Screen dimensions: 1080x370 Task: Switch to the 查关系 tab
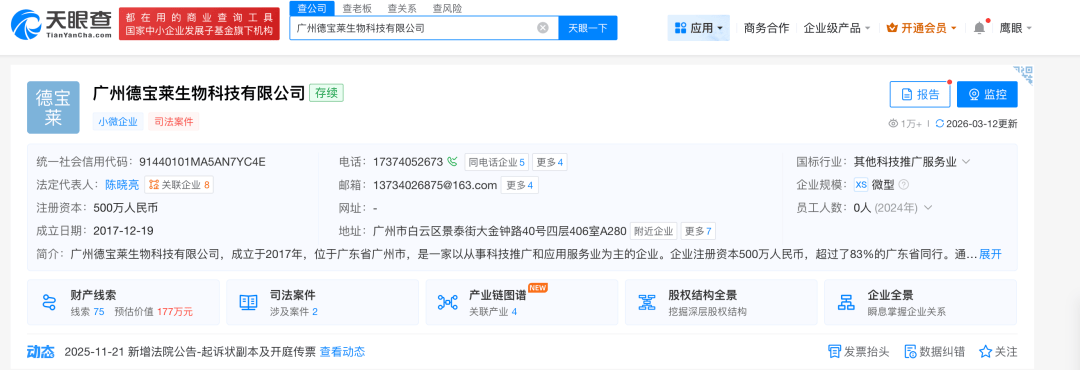[403, 8]
